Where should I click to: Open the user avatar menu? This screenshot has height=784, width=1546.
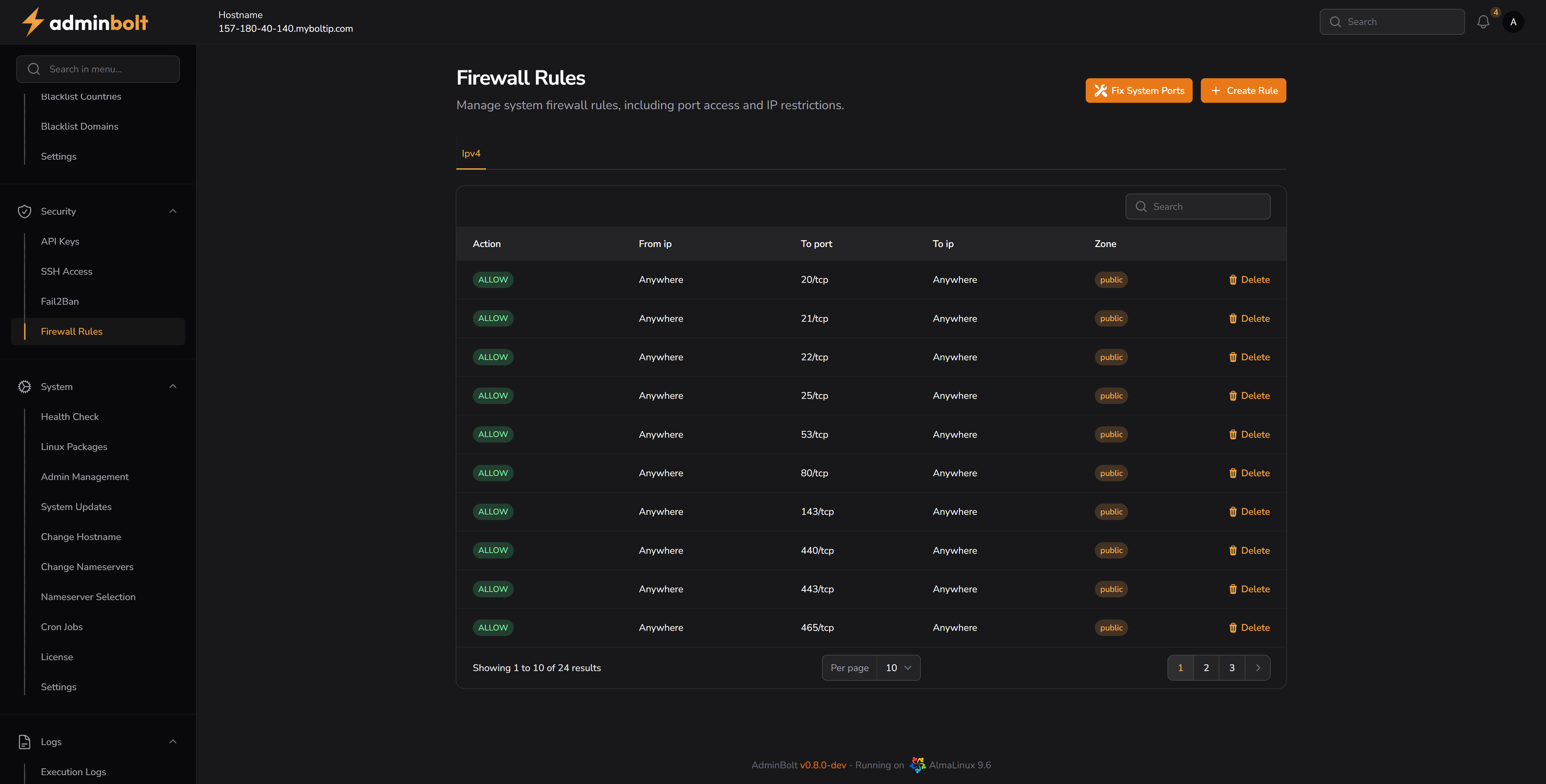coord(1514,21)
